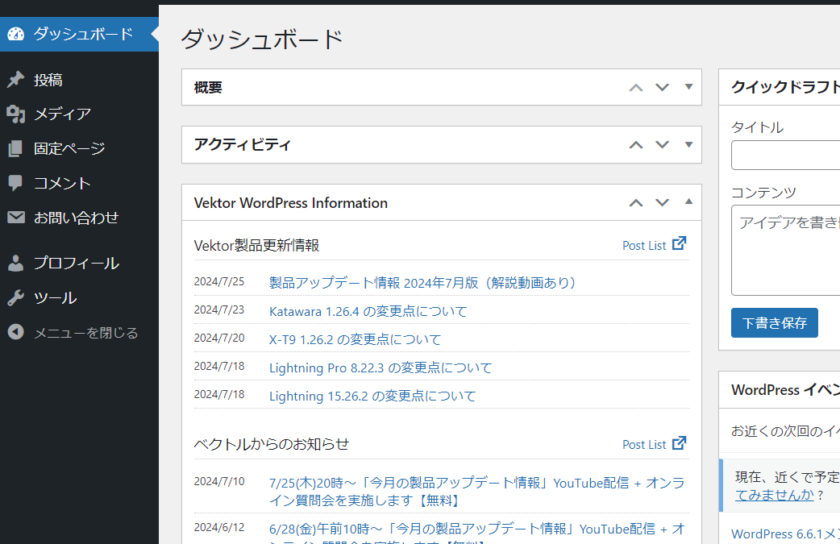Click external link icon beside Vektor製品更新情報 Post List

pos(679,243)
